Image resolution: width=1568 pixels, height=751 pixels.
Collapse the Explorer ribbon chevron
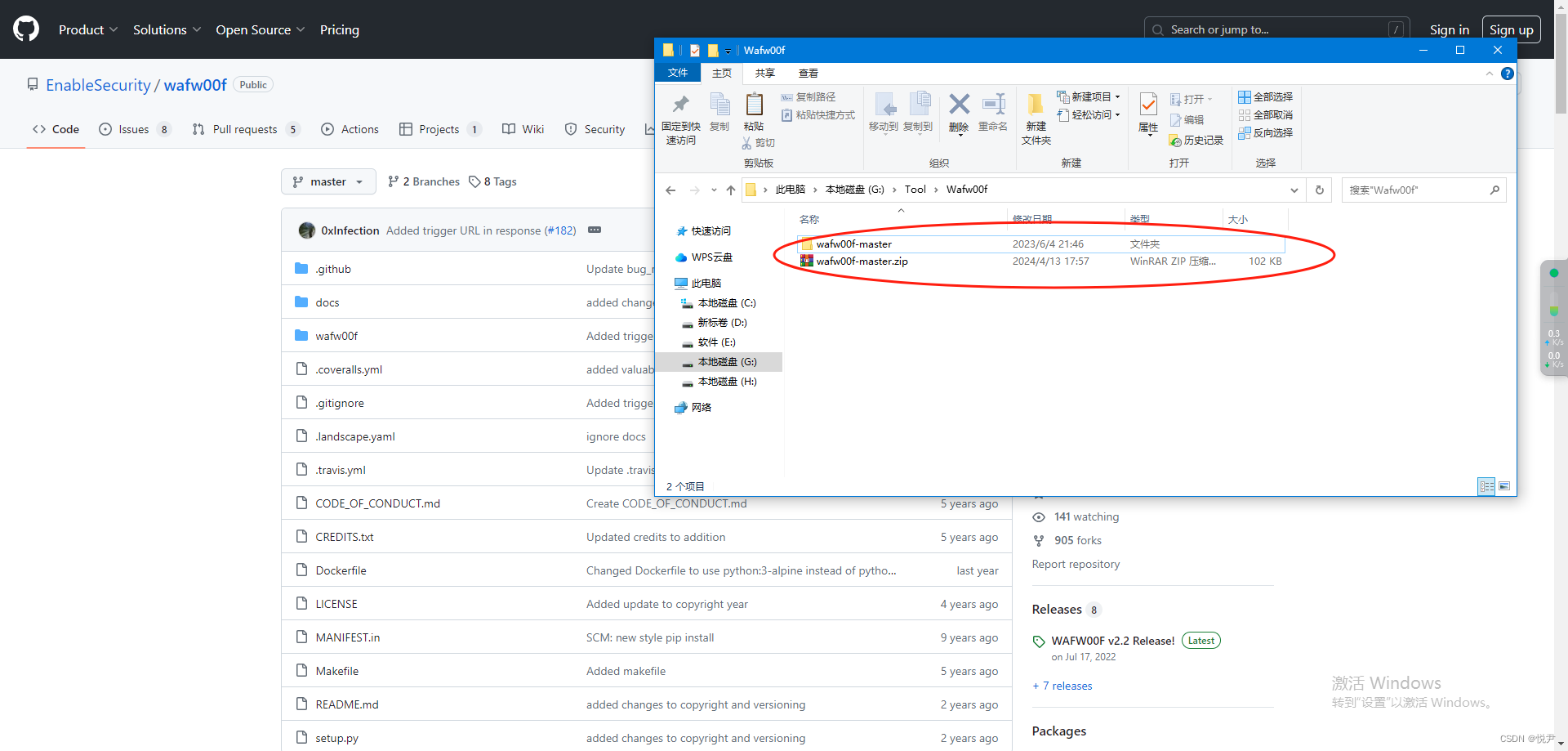click(1490, 74)
